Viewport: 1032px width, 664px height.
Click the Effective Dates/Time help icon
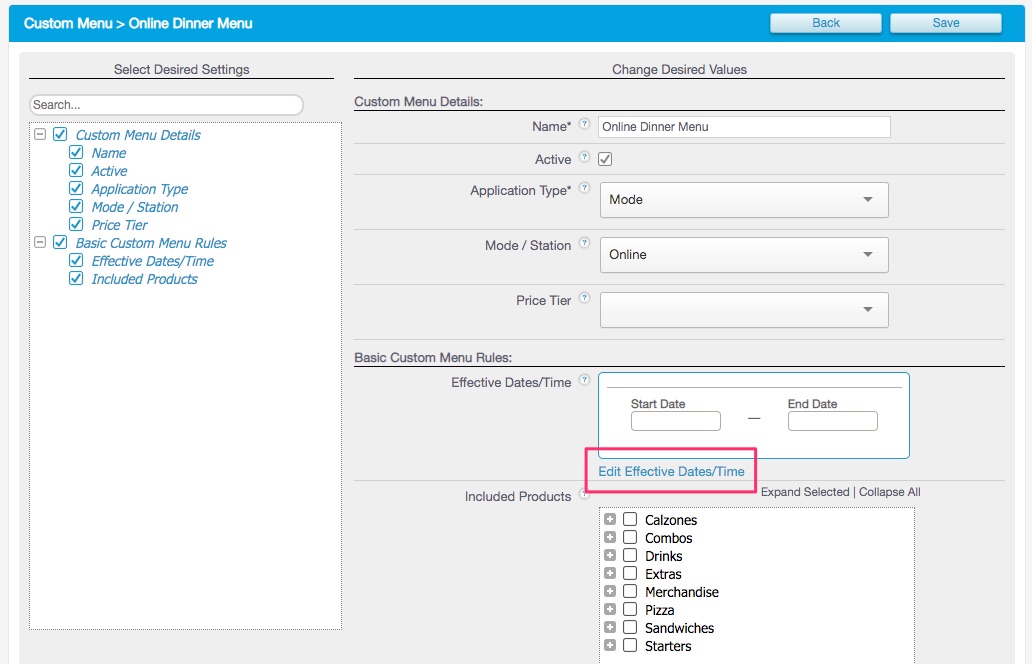[586, 380]
